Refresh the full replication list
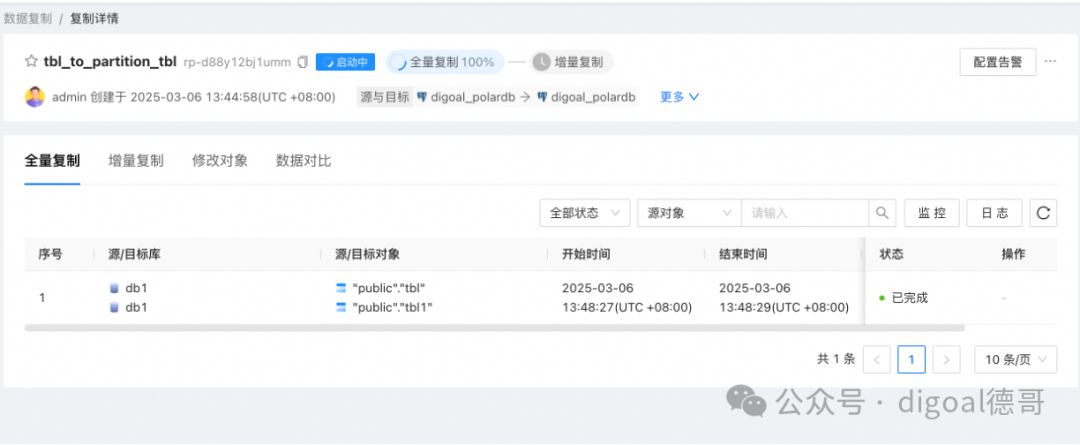 point(1043,213)
